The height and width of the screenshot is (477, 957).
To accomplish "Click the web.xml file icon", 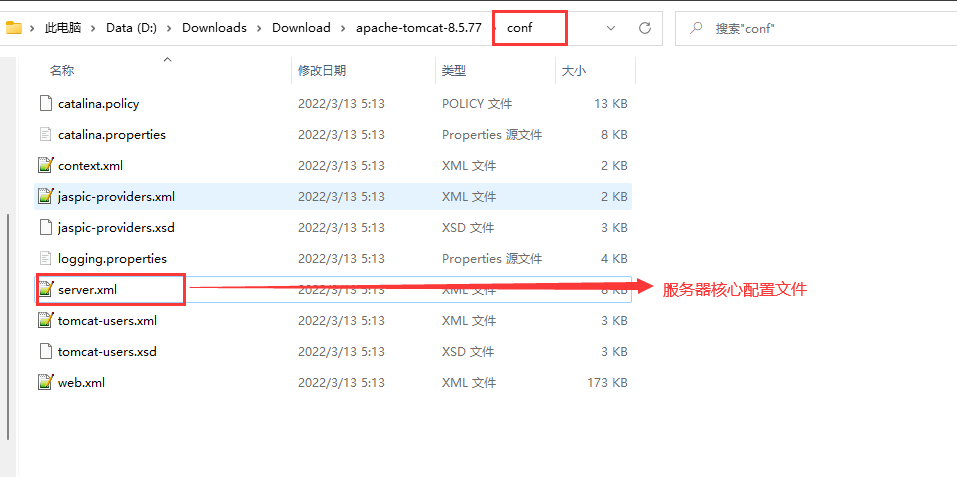I will 46,382.
